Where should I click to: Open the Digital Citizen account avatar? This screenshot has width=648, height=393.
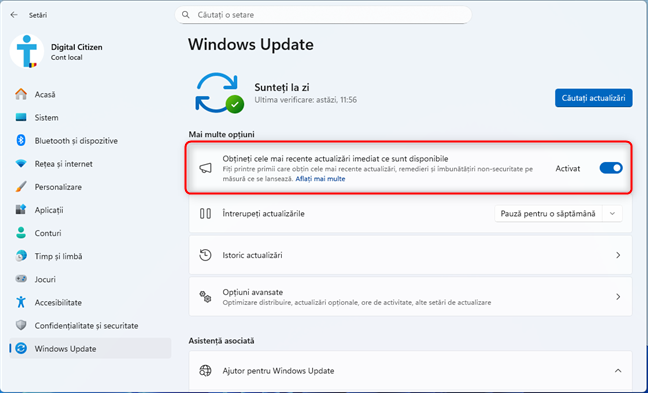(27, 51)
